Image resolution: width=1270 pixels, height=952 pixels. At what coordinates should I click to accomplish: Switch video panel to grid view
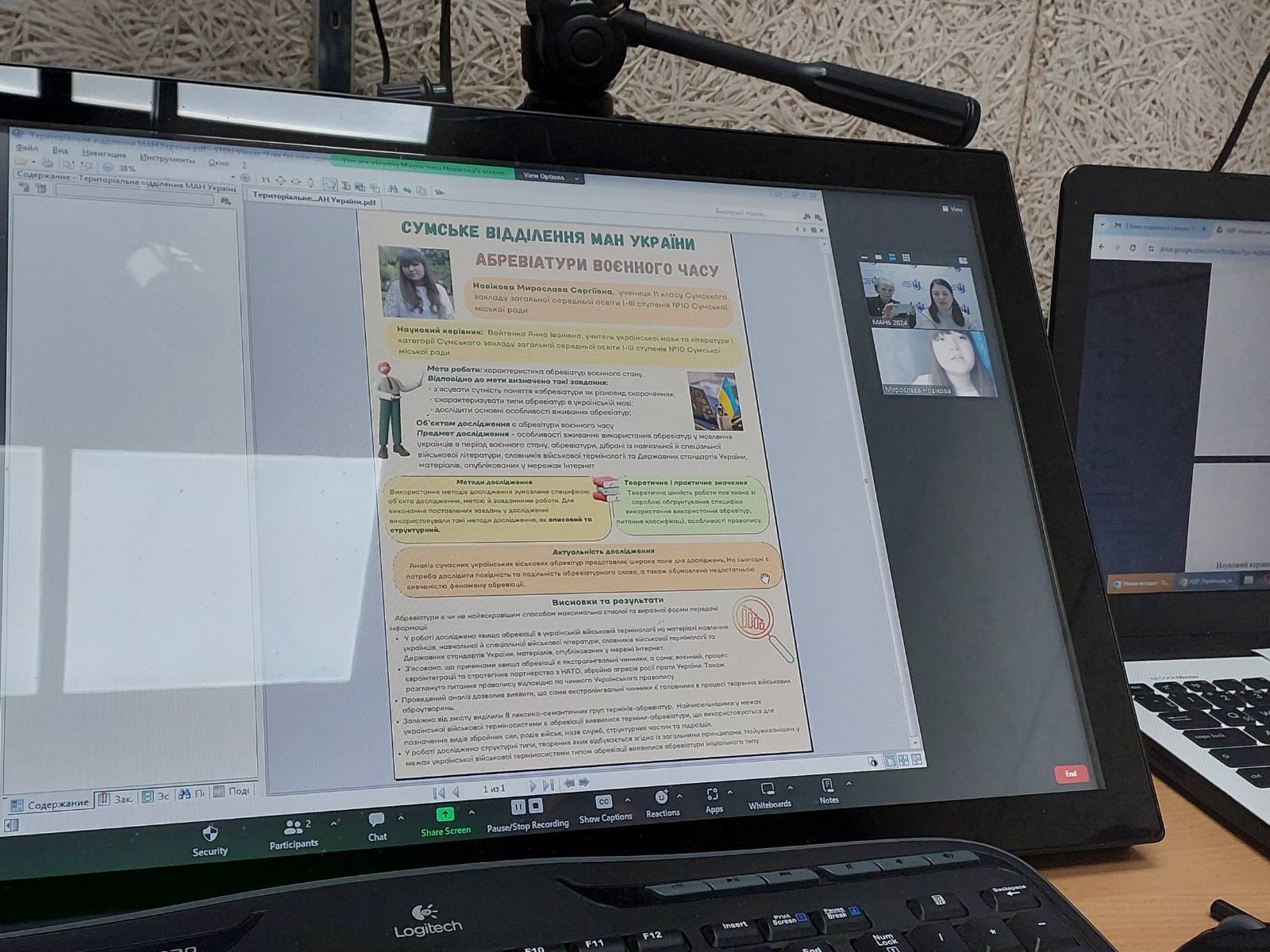pos(906,257)
